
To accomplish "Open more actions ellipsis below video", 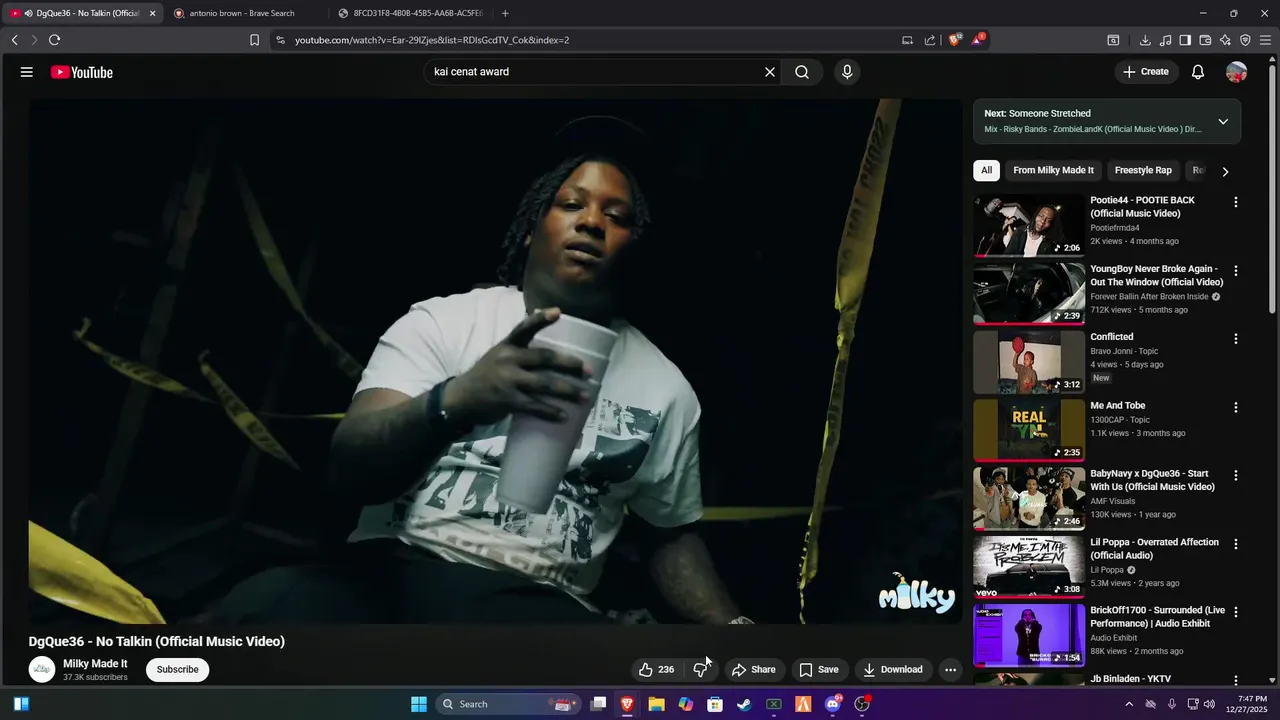I will 950,670.
